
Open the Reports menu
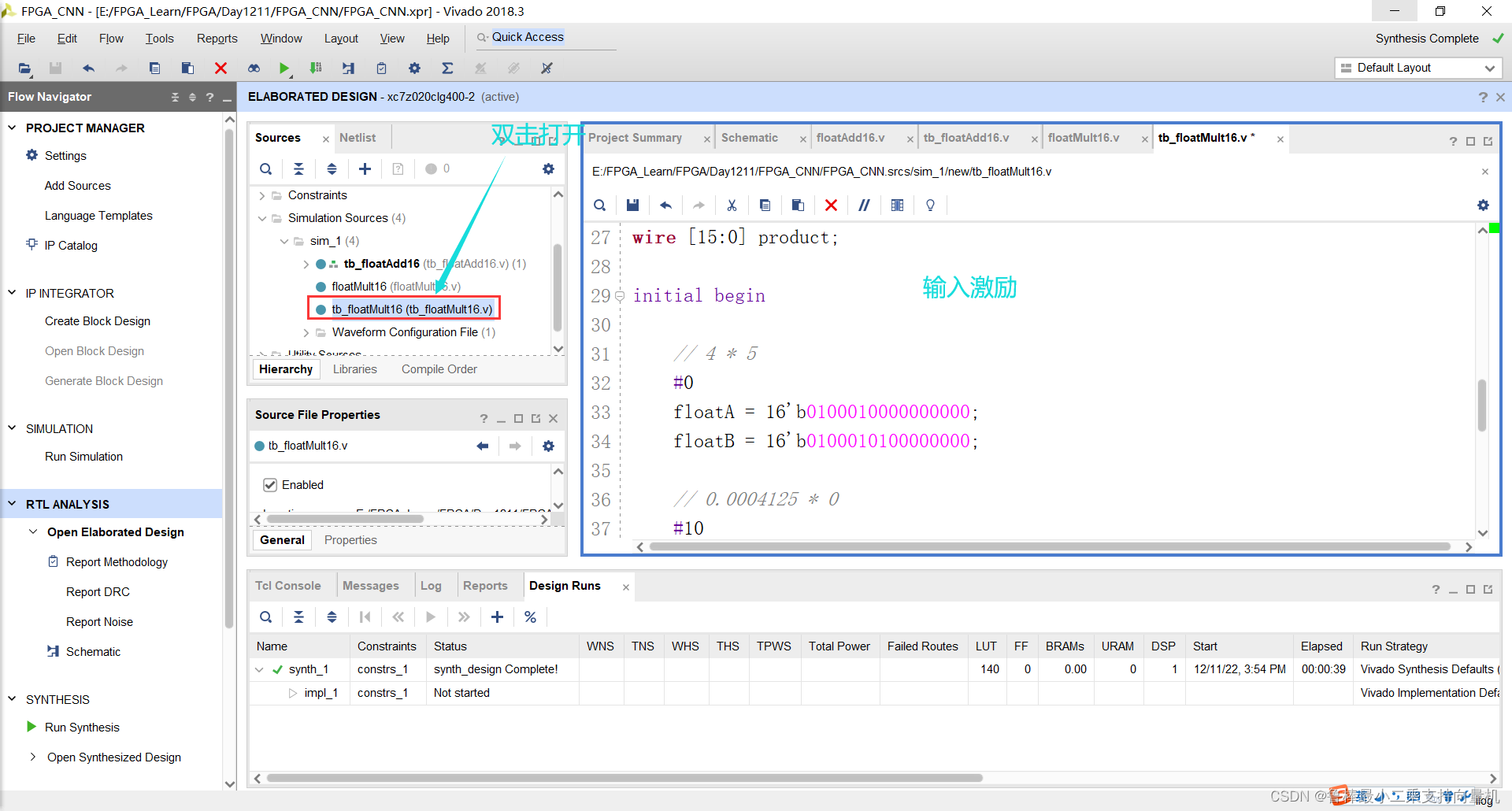tap(217, 38)
